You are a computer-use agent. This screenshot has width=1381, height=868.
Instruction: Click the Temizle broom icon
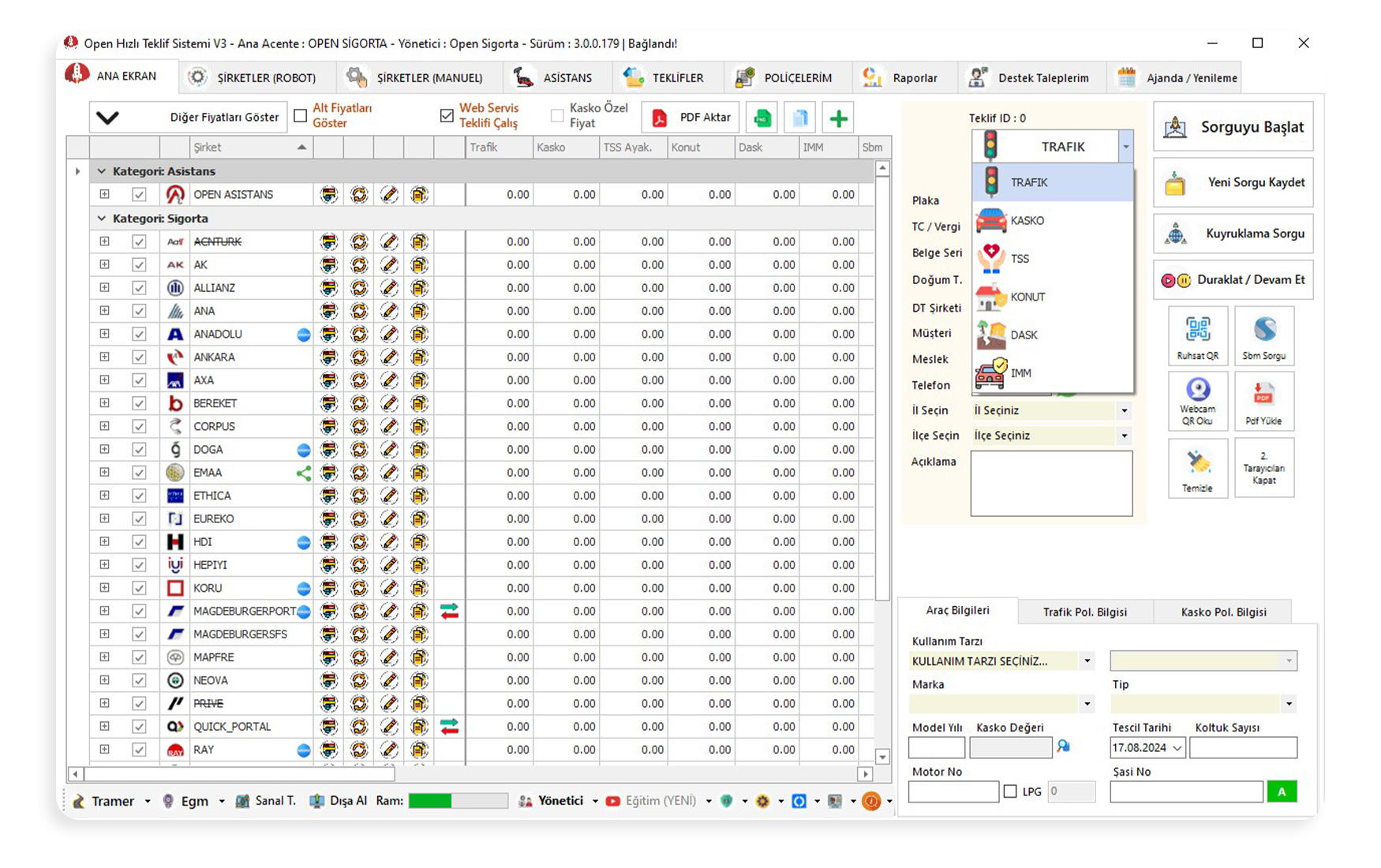(x=1197, y=462)
